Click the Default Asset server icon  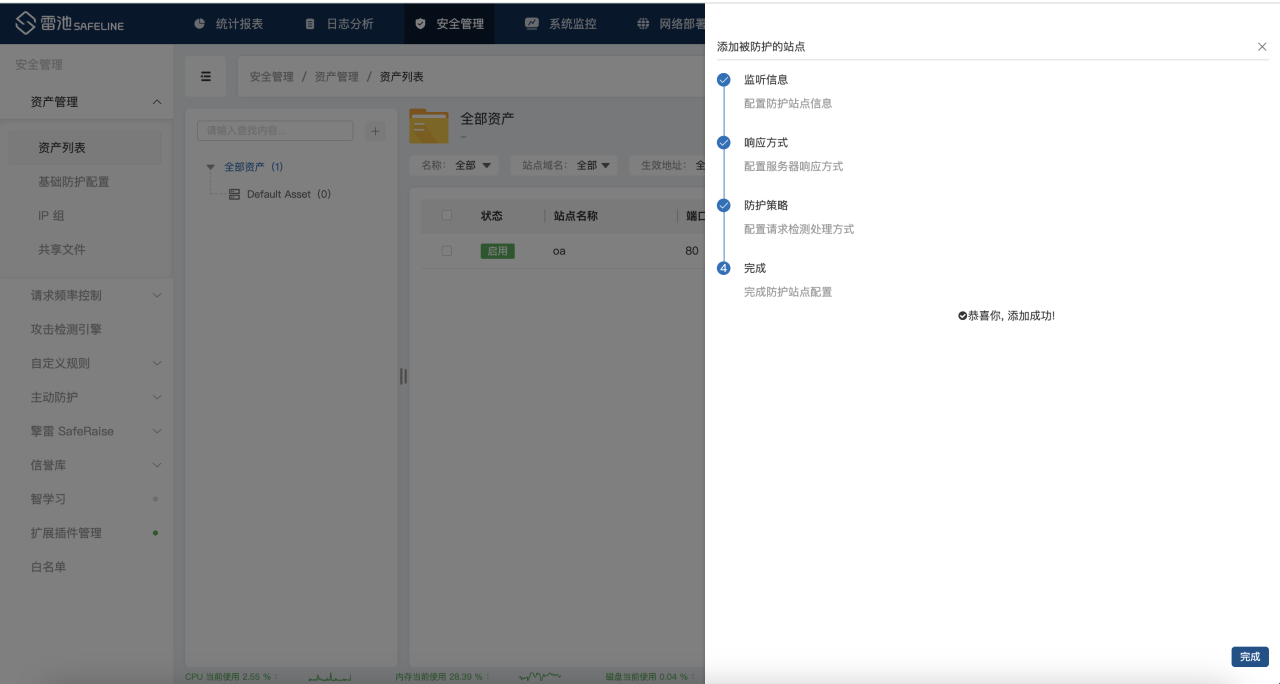click(x=234, y=194)
